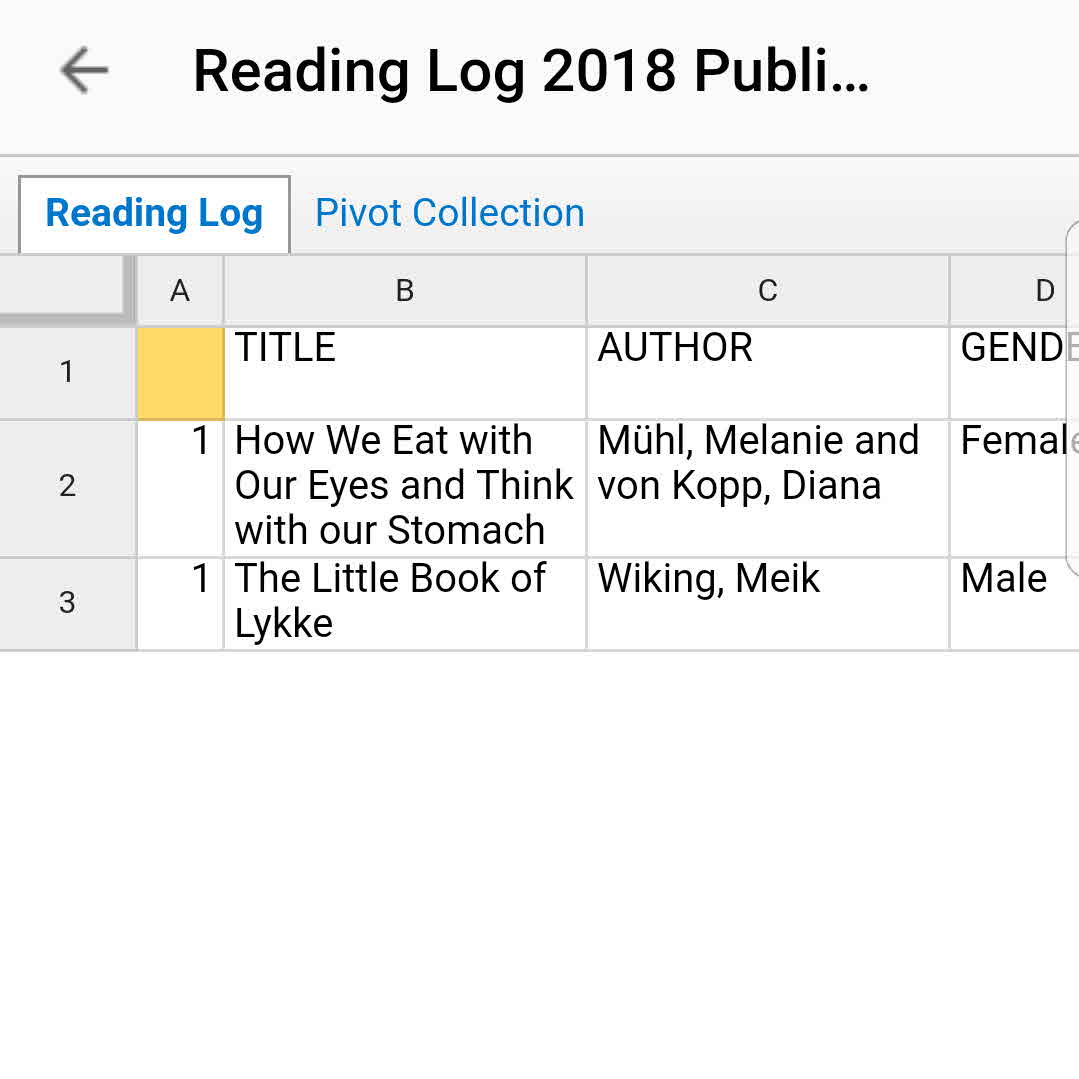Click the select-all corner cell

pyautogui.click(x=66, y=289)
